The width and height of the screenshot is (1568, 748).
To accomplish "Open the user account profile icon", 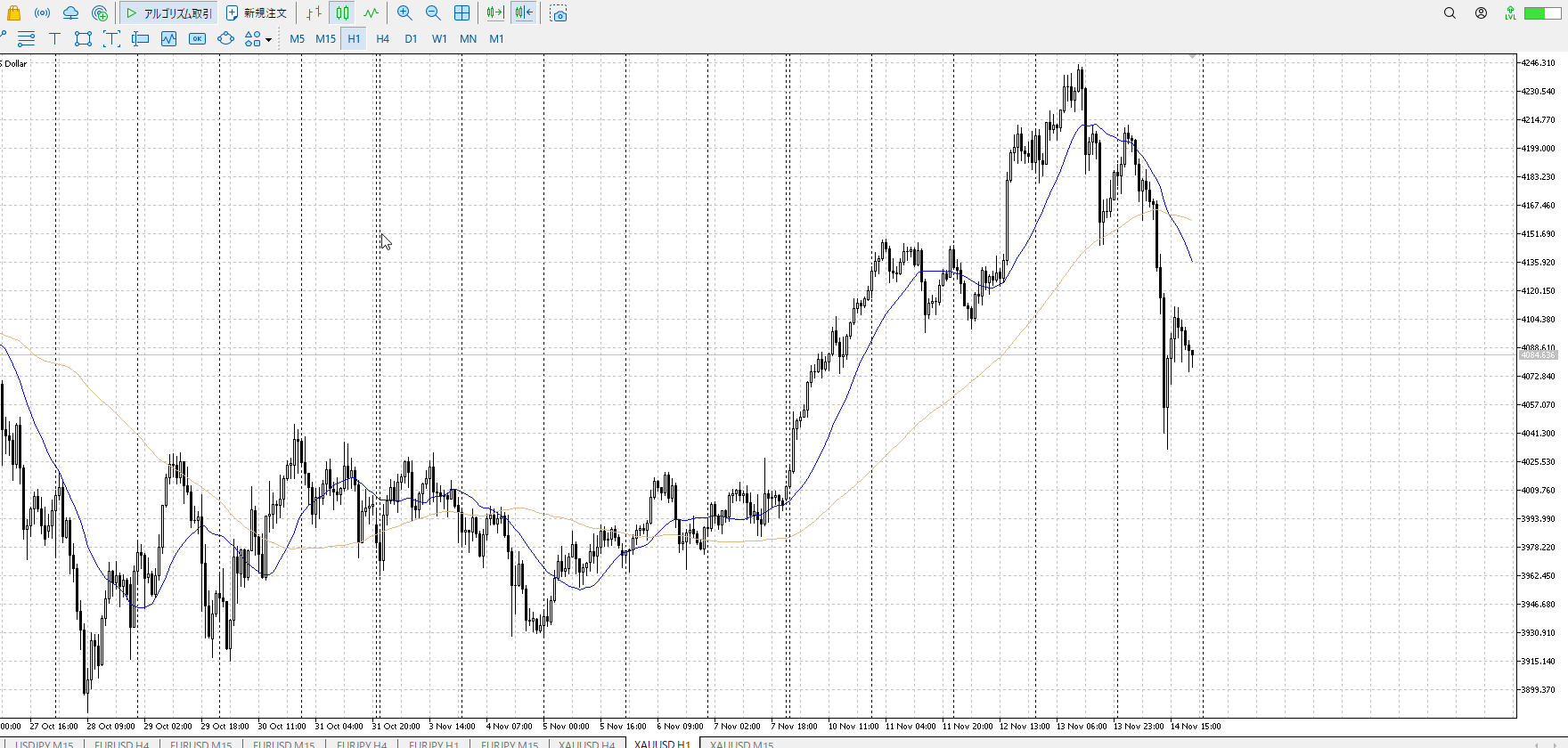I will [x=1481, y=13].
